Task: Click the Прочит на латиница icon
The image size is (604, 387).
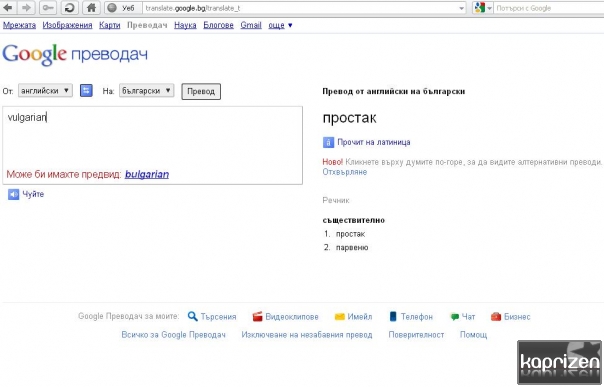Action: click(328, 142)
